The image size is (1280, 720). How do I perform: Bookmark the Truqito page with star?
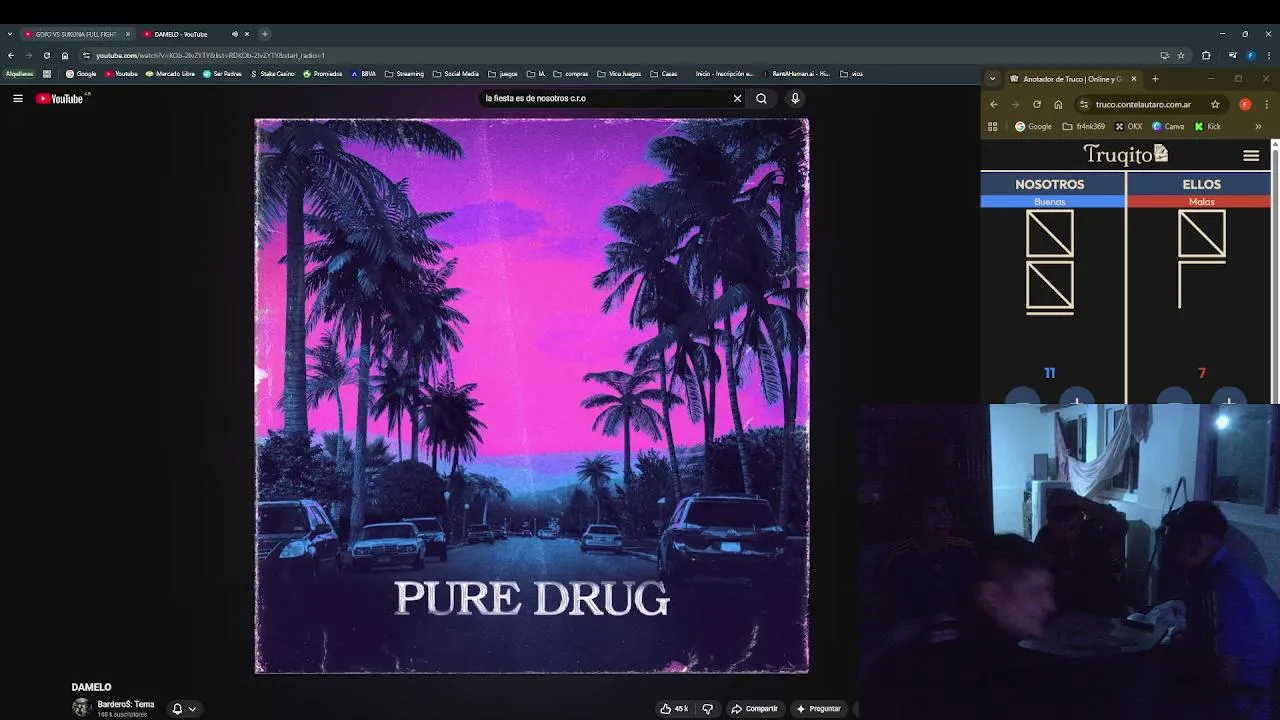click(1215, 104)
